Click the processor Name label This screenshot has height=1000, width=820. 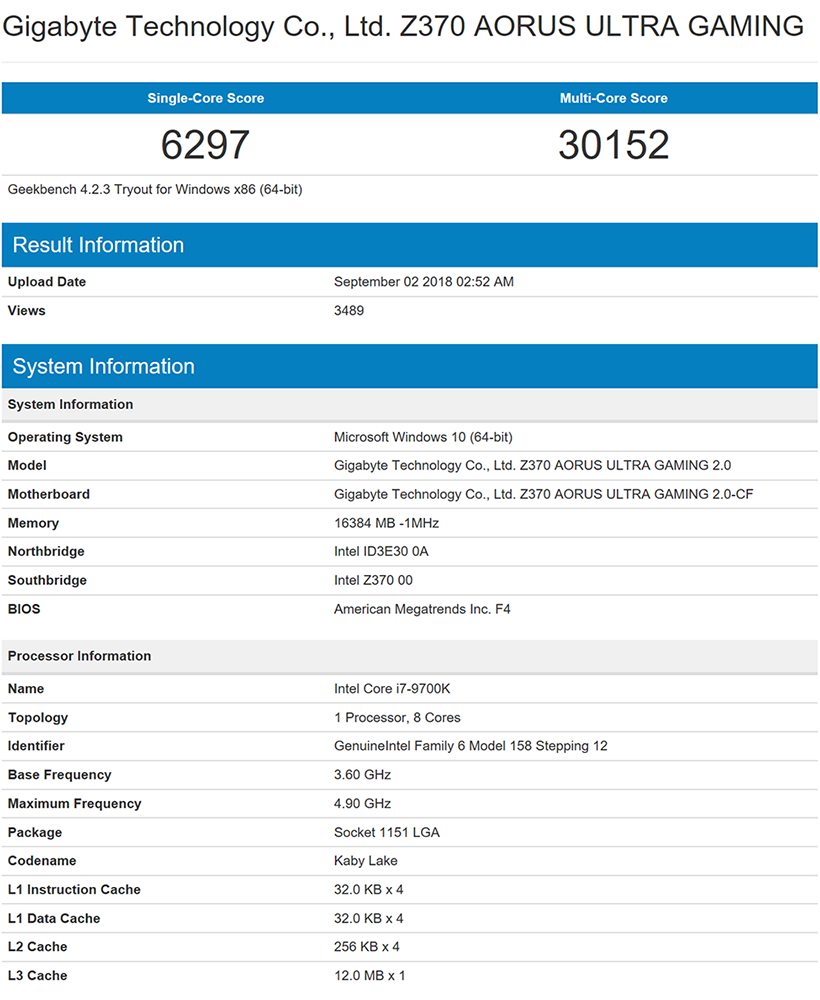(26, 689)
